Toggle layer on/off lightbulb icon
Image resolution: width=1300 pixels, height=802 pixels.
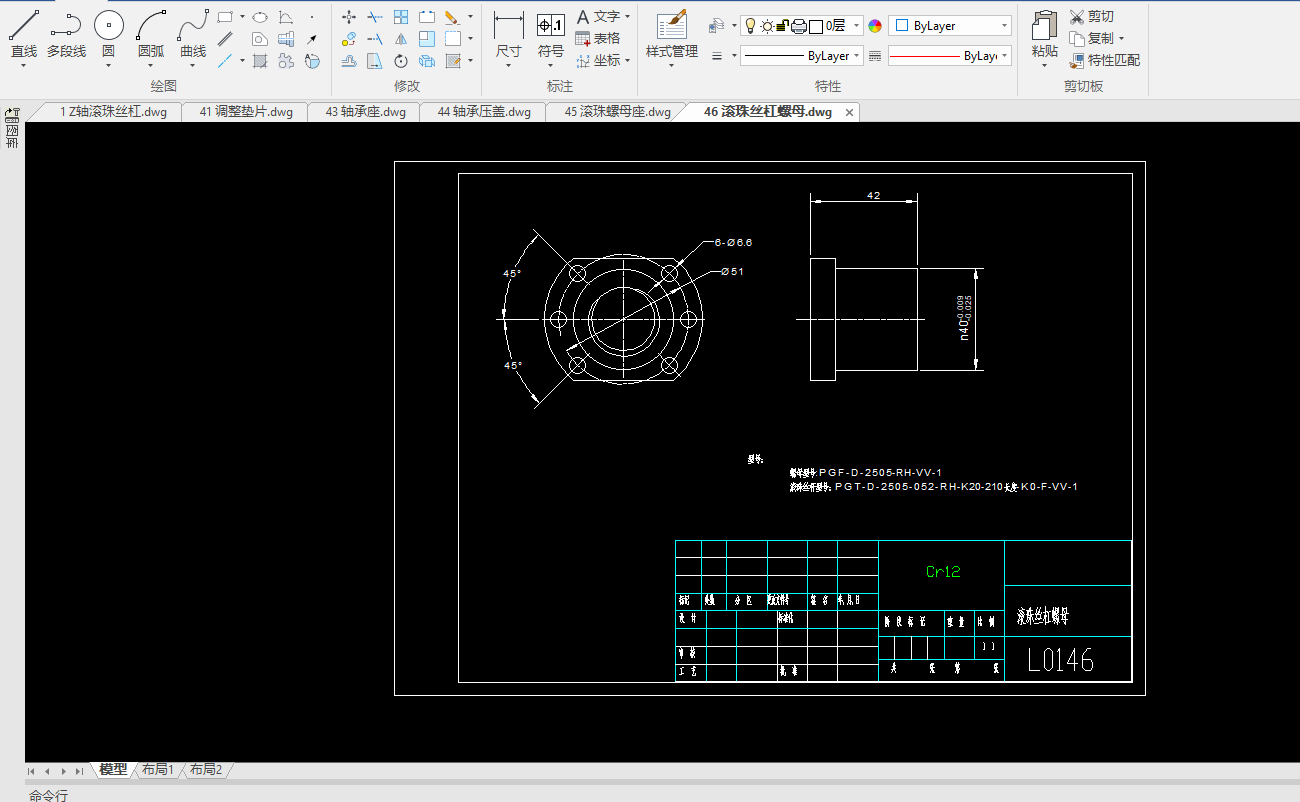point(750,26)
